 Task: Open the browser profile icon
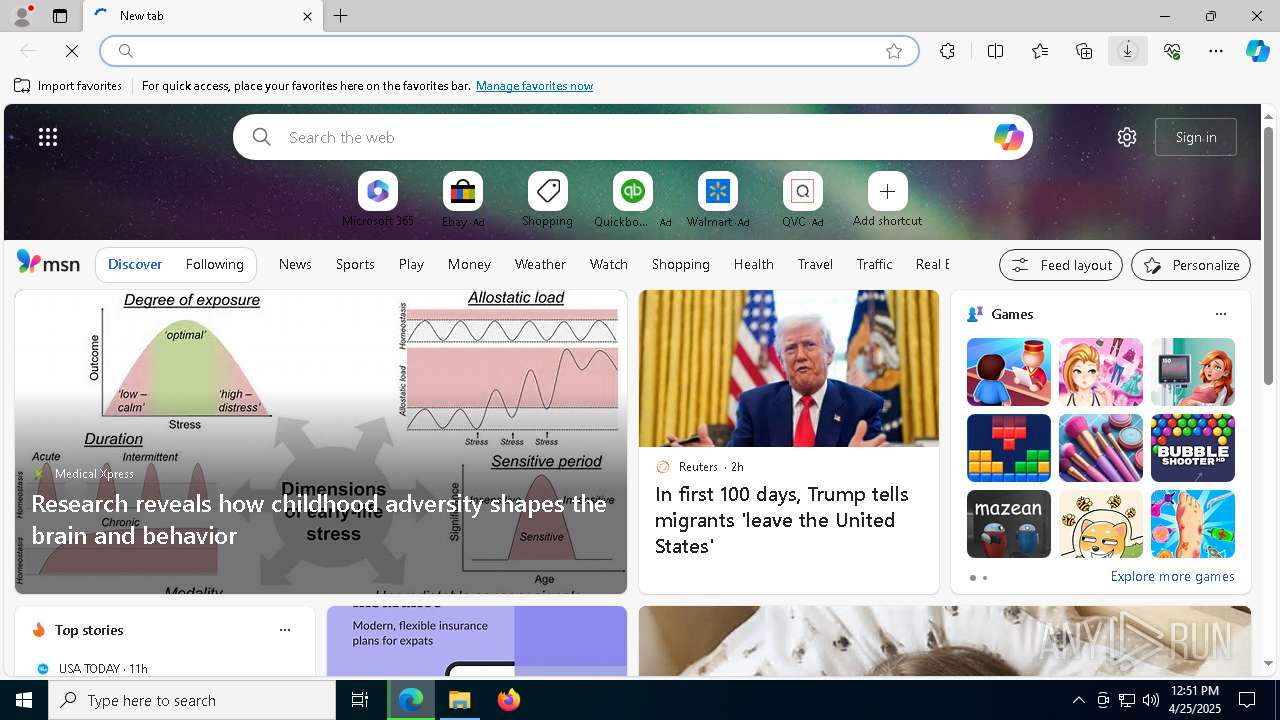click(x=21, y=16)
